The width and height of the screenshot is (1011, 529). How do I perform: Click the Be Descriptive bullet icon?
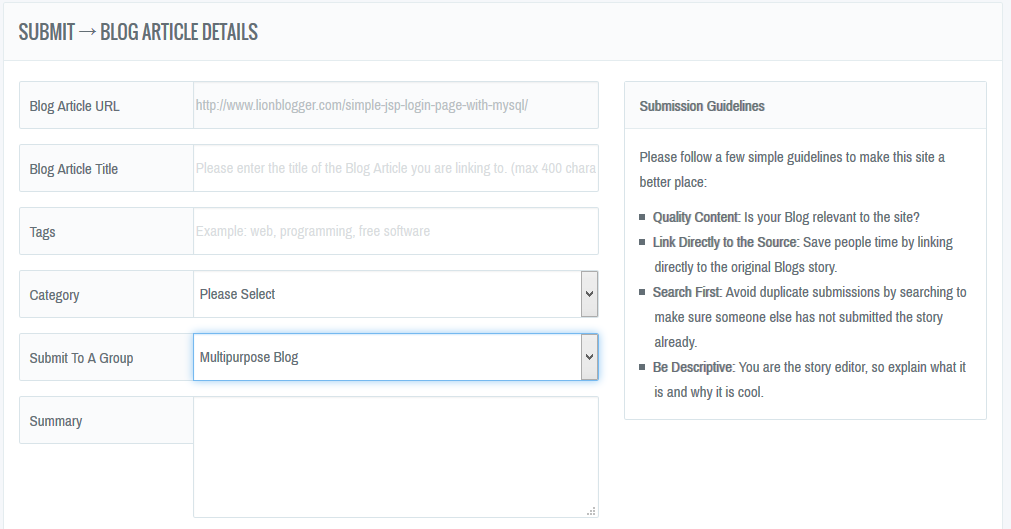click(643, 368)
